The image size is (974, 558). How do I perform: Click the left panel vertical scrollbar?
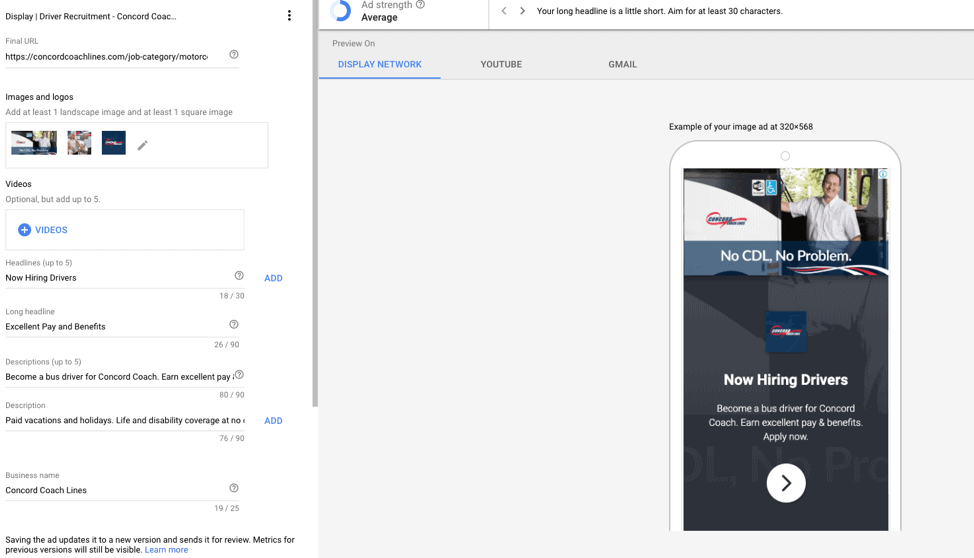(x=315, y=203)
